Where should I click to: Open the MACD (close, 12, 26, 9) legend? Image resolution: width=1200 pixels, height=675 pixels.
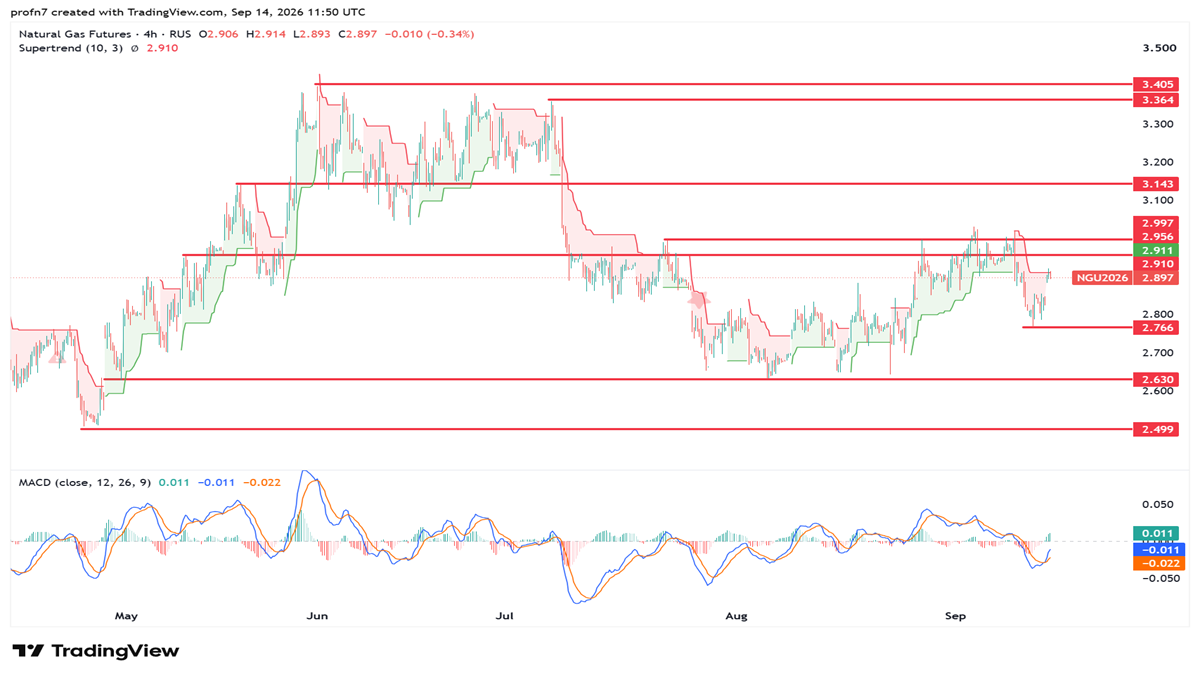86,483
